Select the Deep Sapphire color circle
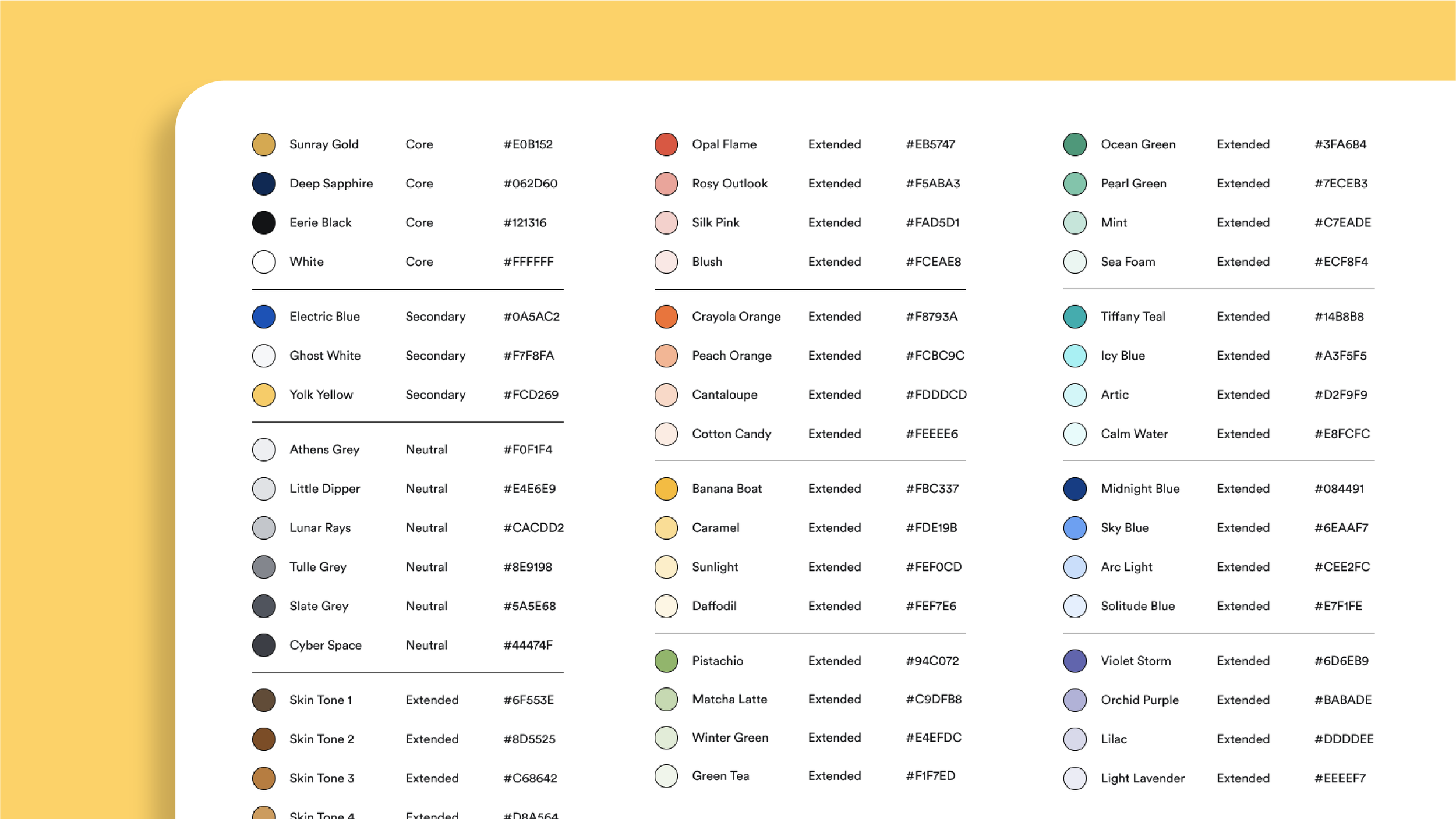1456x819 pixels. click(x=263, y=183)
